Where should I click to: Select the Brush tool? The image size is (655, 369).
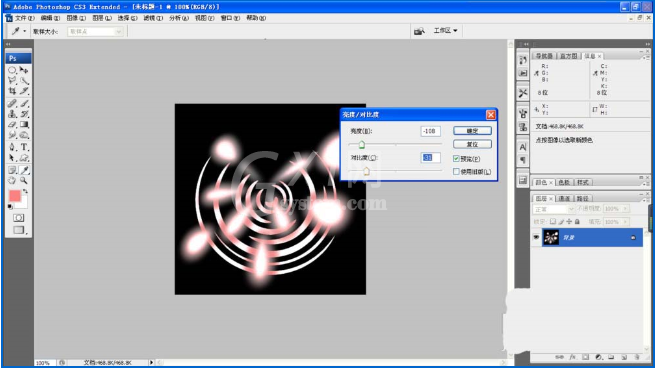(24, 103)
